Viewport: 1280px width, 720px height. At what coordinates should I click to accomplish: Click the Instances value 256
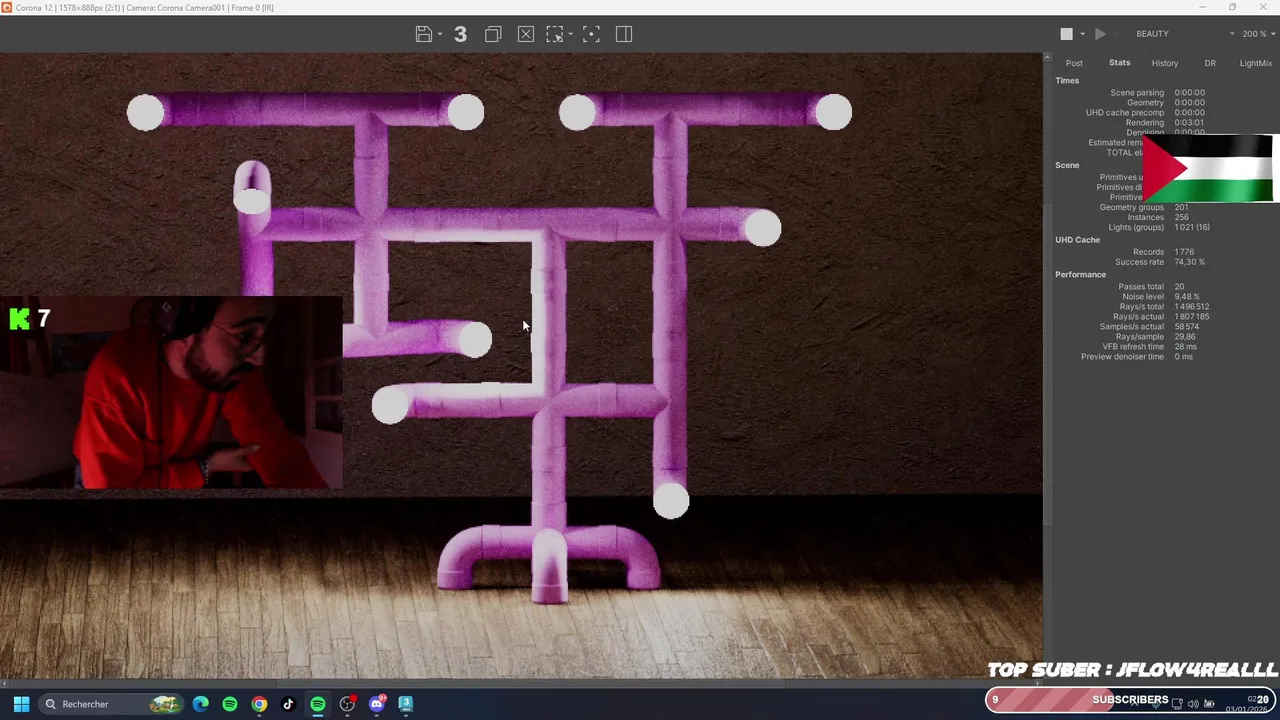click(1181, 217)
